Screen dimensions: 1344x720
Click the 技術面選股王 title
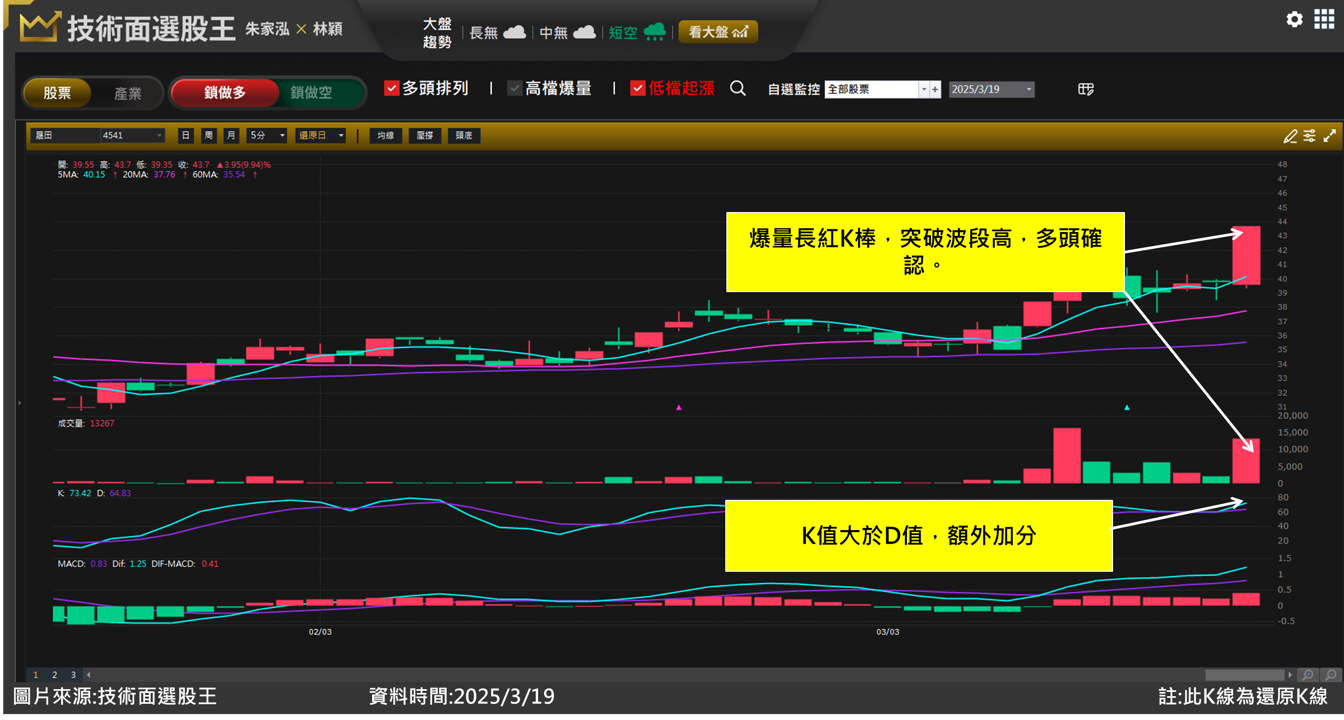tap(151, 28)
